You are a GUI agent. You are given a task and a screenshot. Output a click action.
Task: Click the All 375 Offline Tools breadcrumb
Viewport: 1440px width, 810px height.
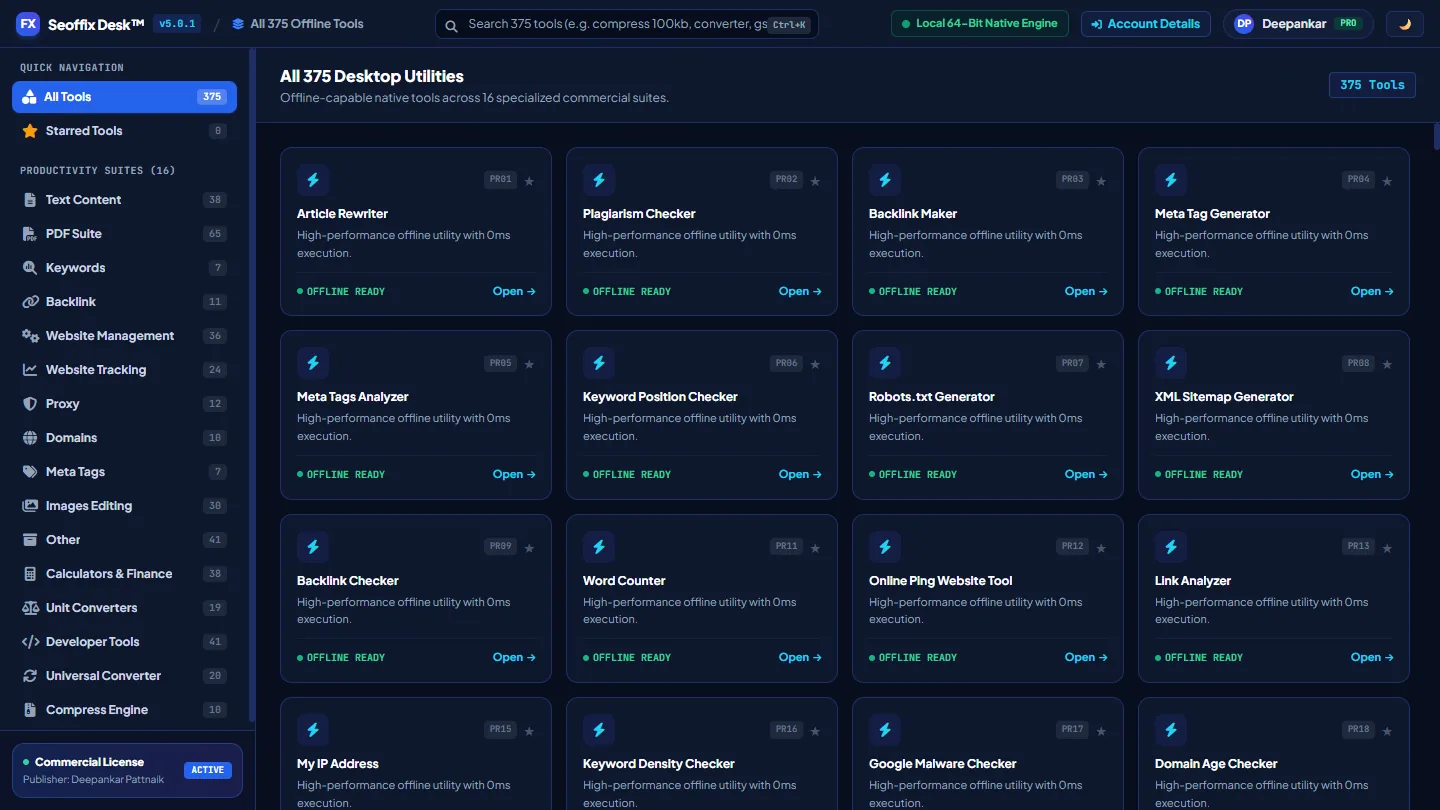[x=298, y=24]
